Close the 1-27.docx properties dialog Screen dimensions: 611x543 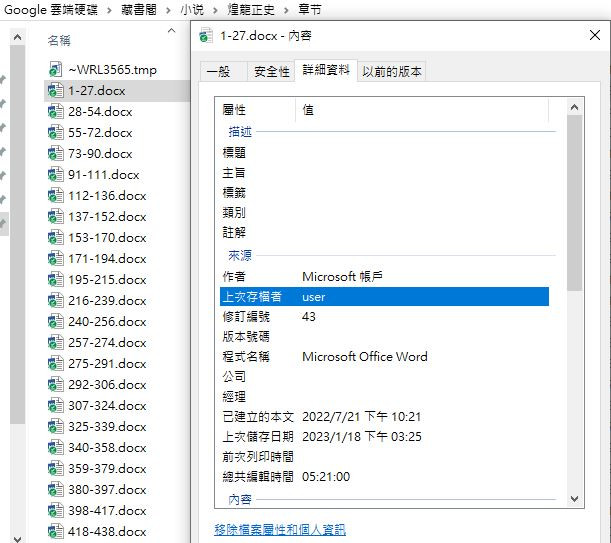(595, 35)
